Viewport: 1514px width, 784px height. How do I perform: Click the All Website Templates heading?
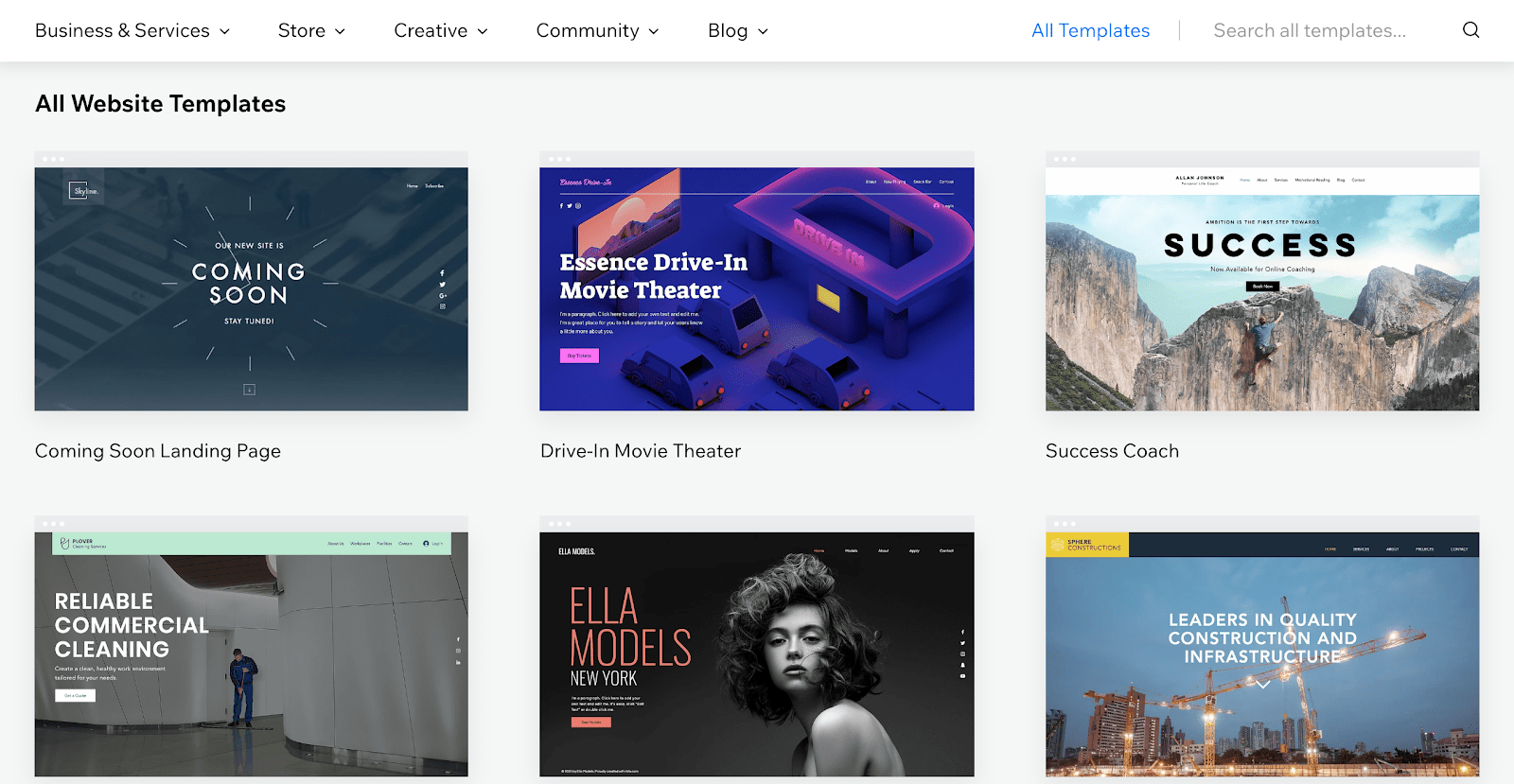(161, 104)
